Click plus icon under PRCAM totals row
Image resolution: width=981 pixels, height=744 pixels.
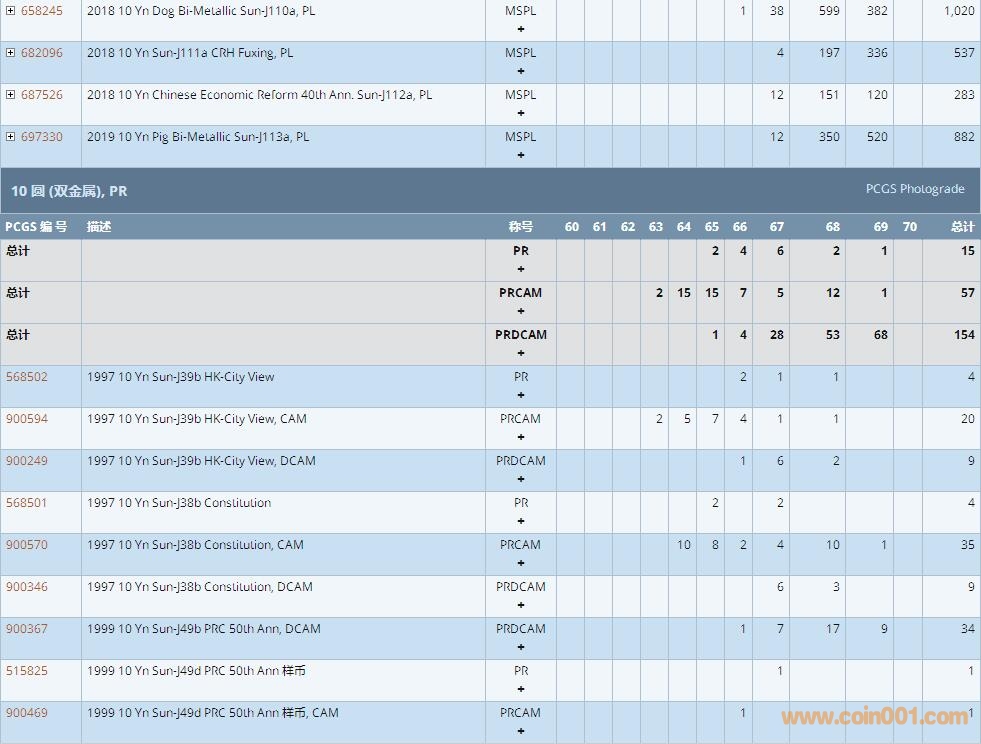[x=520, y=311]
